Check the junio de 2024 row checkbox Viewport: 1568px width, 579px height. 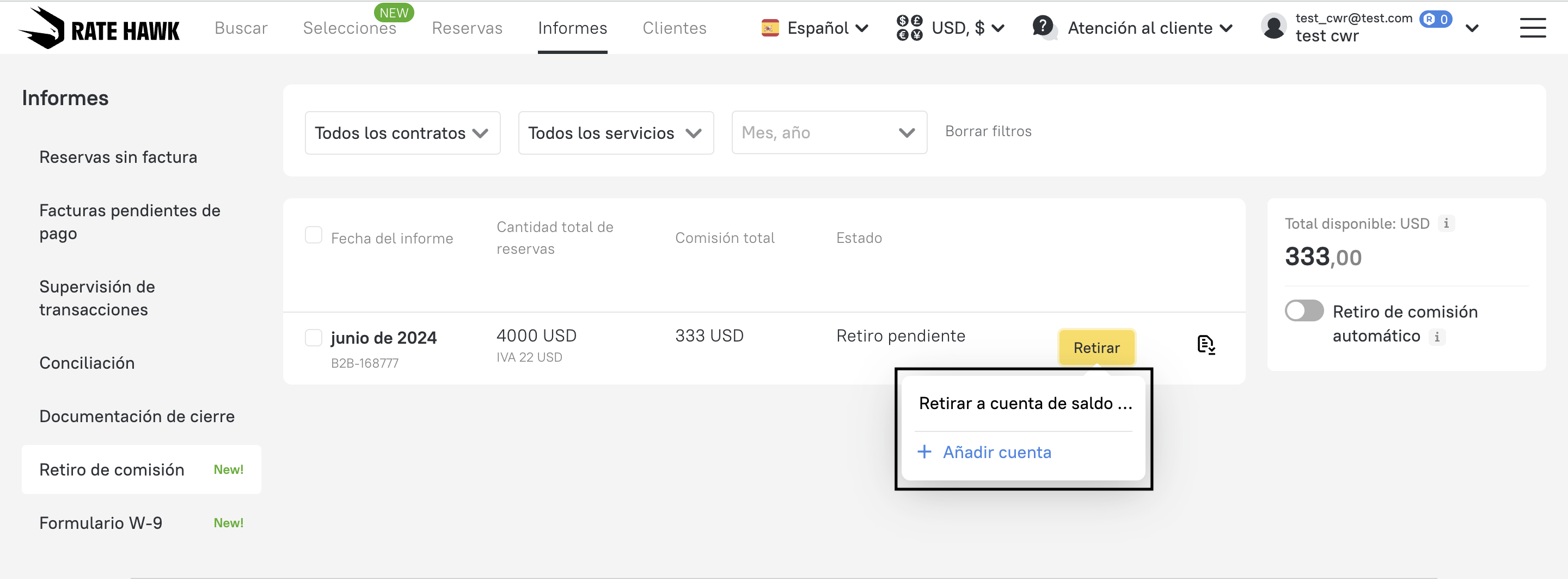coord(314,337)
